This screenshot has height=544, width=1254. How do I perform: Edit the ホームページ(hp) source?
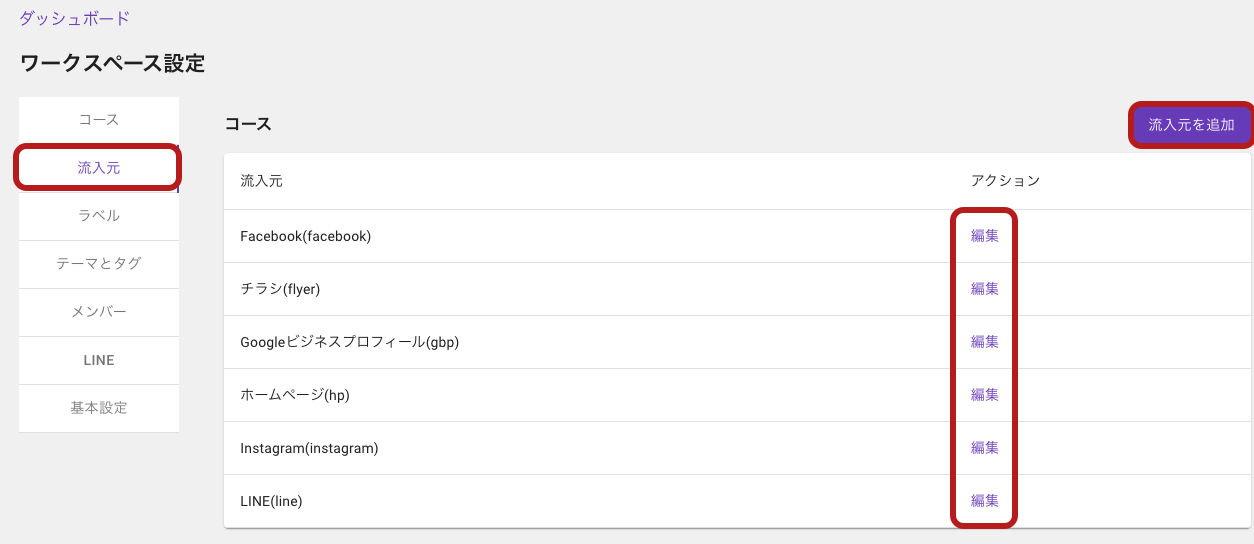pos(985,395)
